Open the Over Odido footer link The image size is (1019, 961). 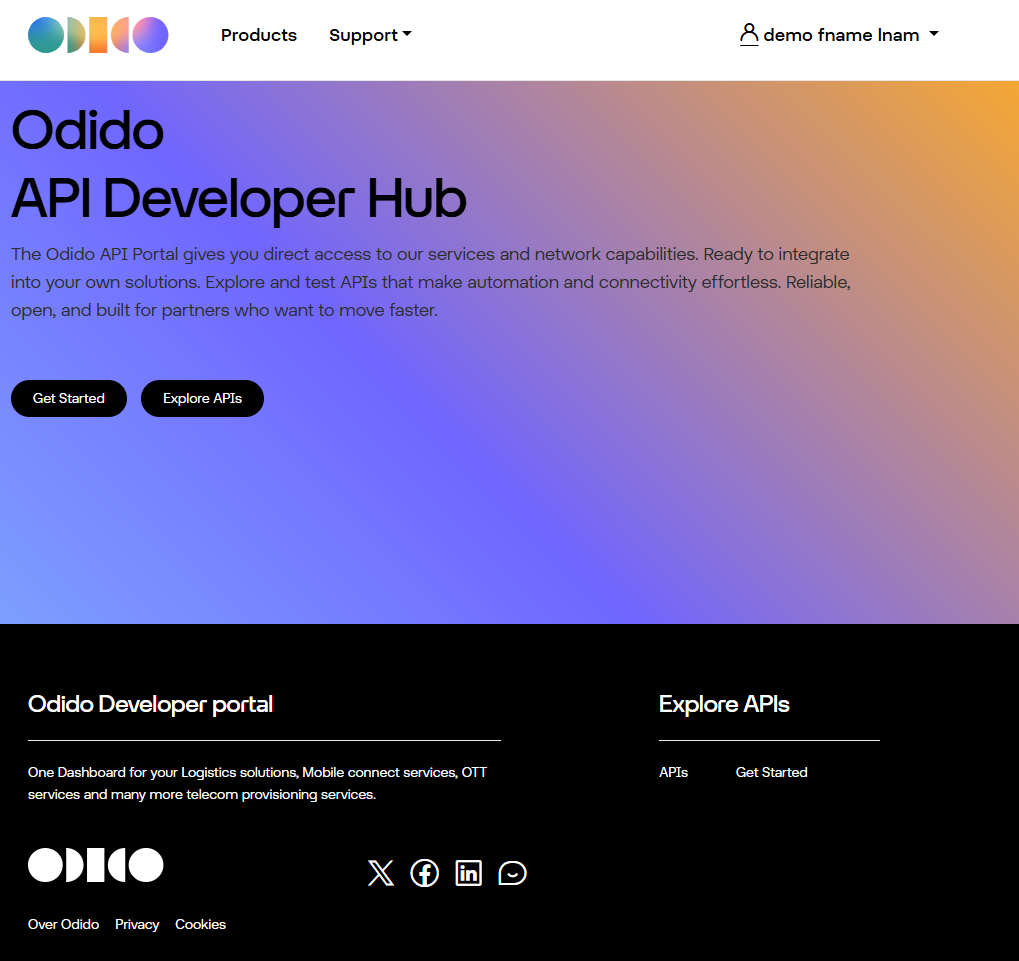pos(63,924)
